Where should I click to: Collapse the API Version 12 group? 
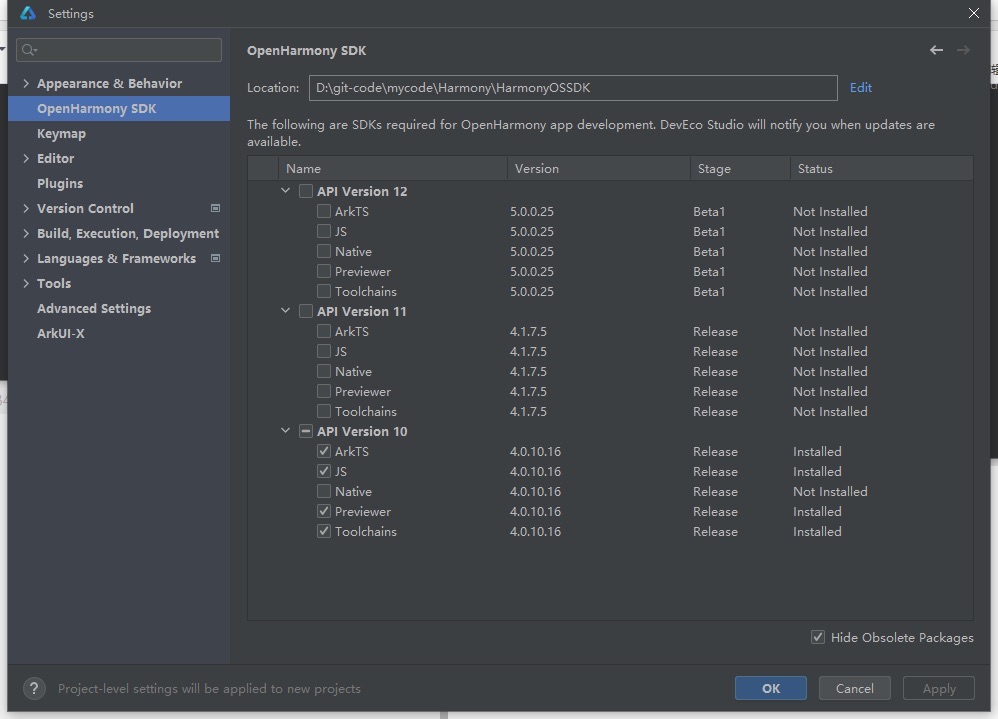[286, 191]
